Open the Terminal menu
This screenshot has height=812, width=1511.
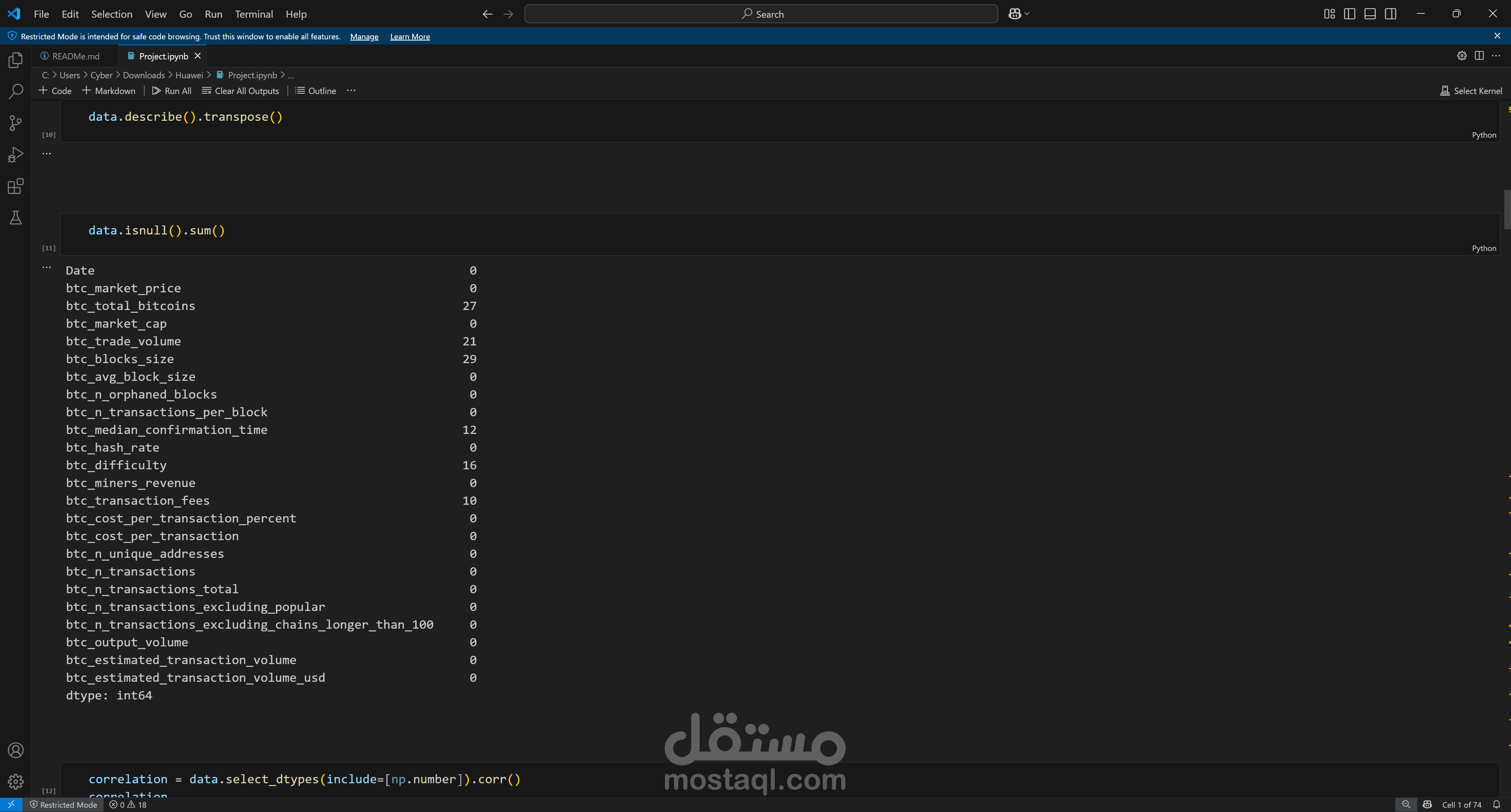(253, 14)
